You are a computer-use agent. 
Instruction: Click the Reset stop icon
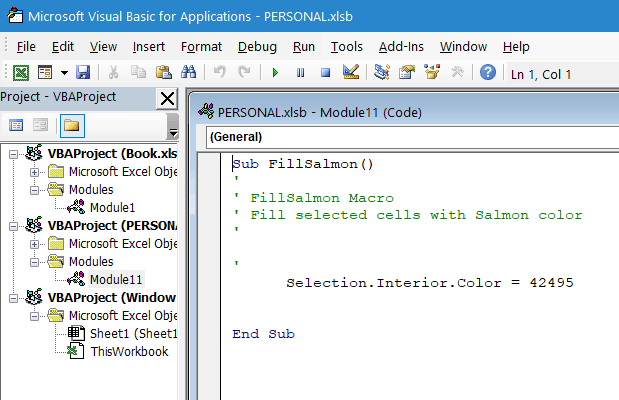(325, 73)
